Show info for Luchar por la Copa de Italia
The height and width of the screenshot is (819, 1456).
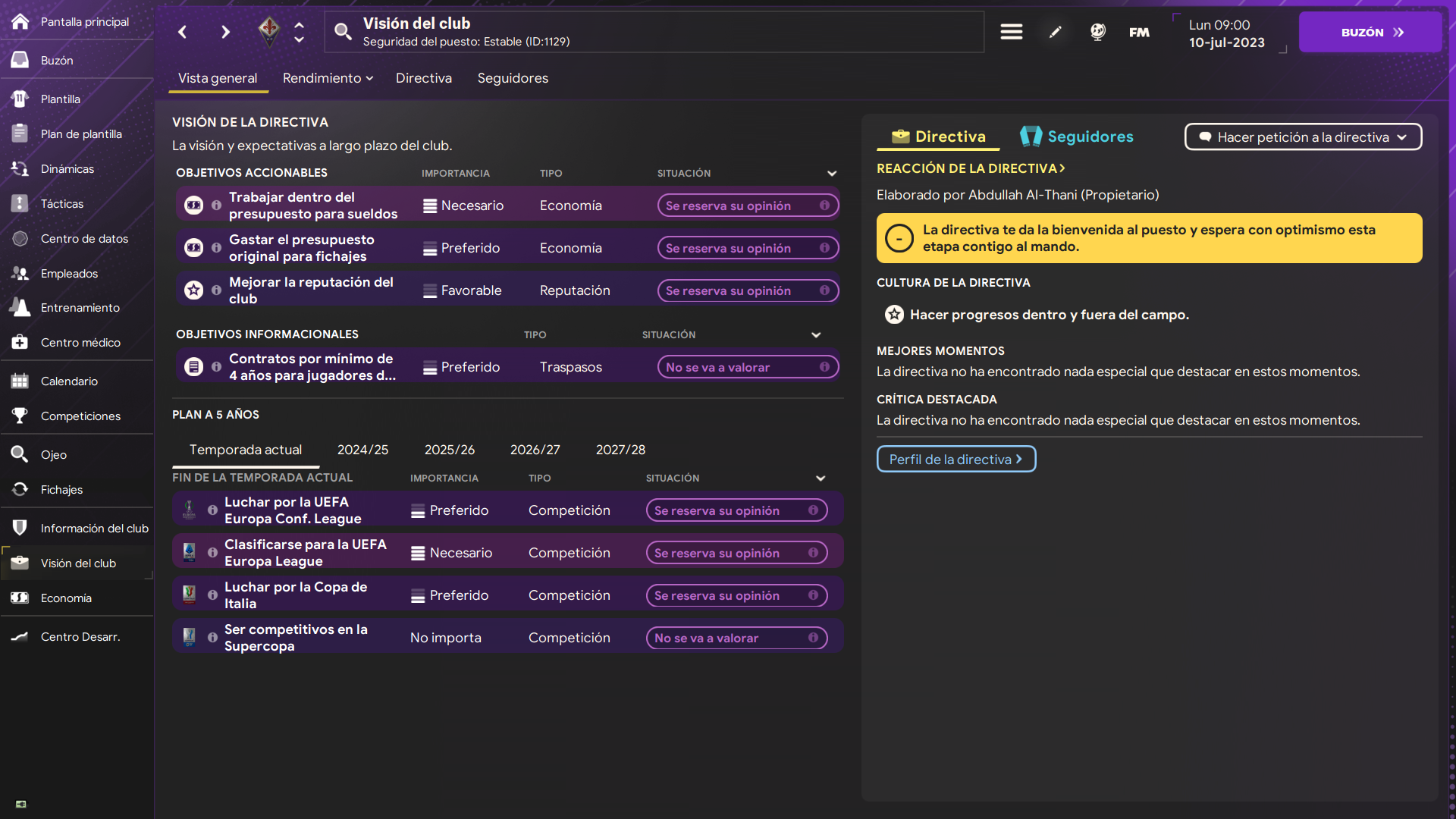pos(212,595)
